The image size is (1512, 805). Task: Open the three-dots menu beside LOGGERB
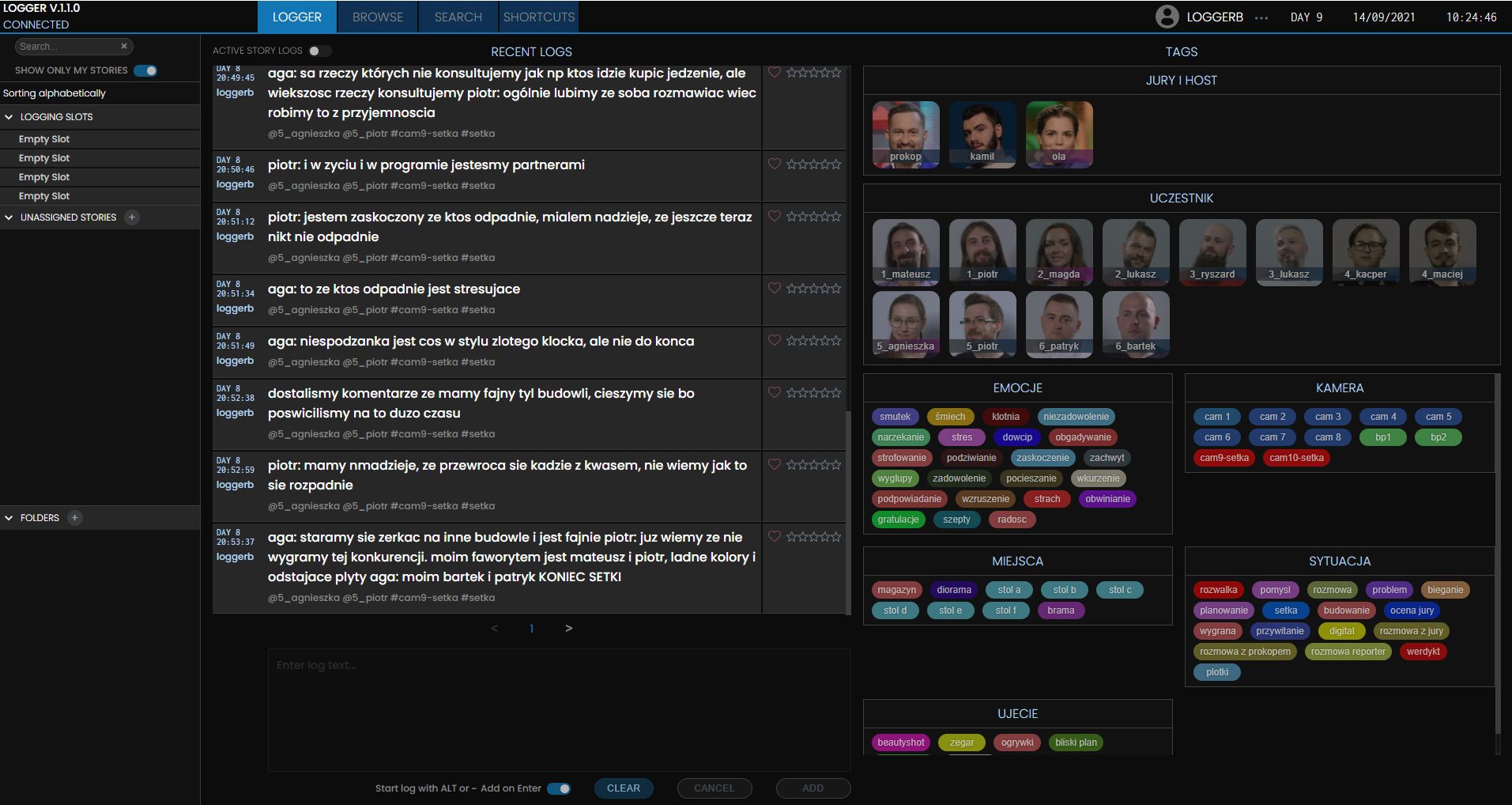(1261, 17)
